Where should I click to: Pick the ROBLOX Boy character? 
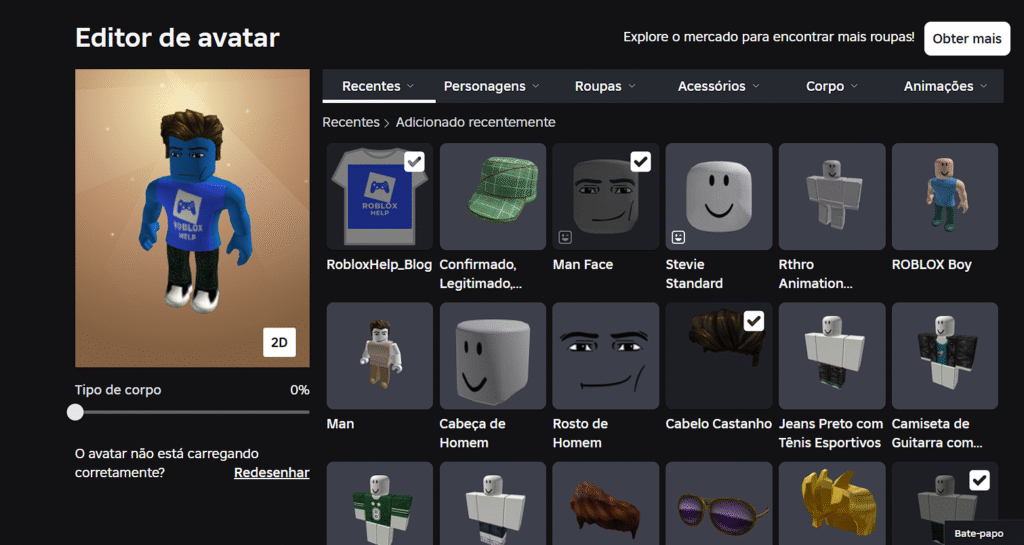(944, 196)
